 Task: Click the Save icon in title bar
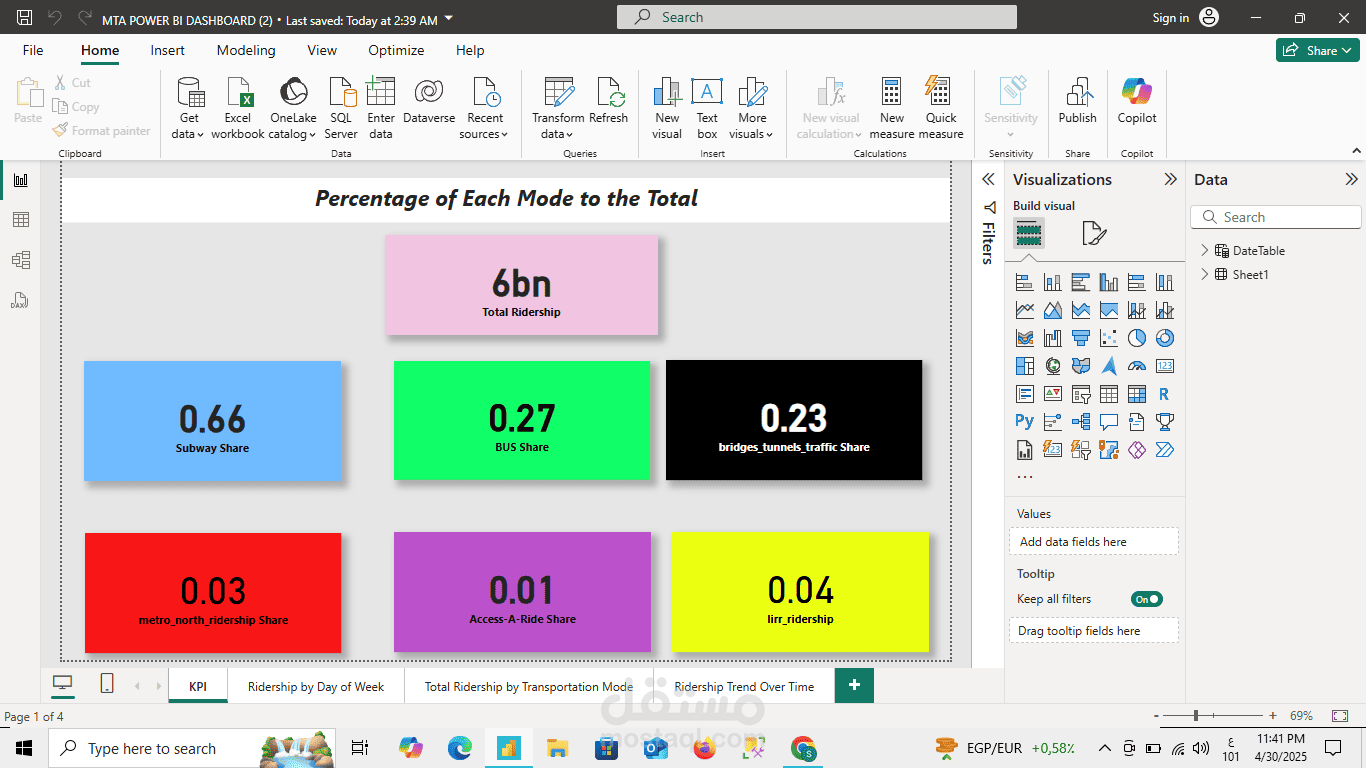tap(24, 18)
